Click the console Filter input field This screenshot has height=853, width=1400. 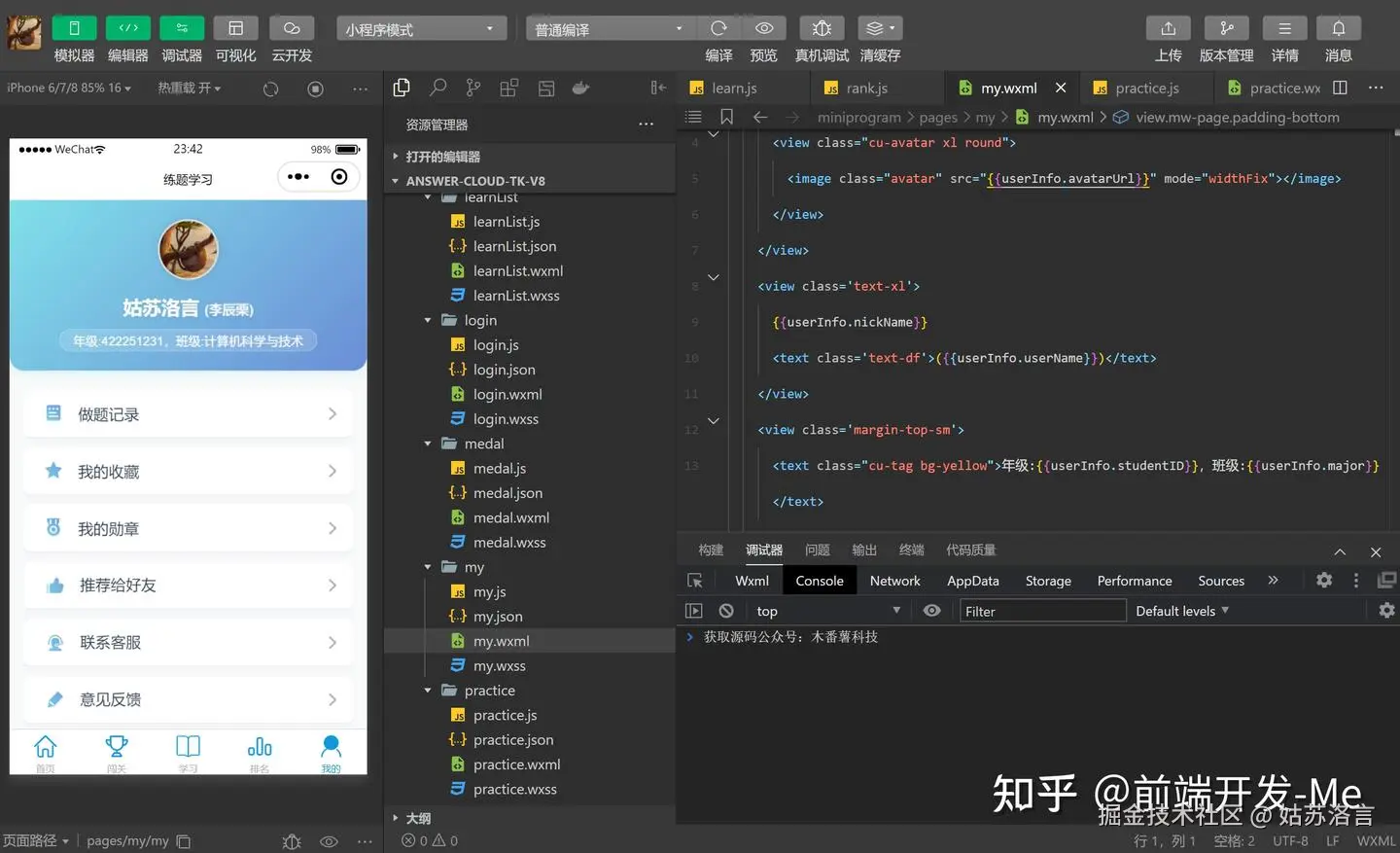[1042, 611]
